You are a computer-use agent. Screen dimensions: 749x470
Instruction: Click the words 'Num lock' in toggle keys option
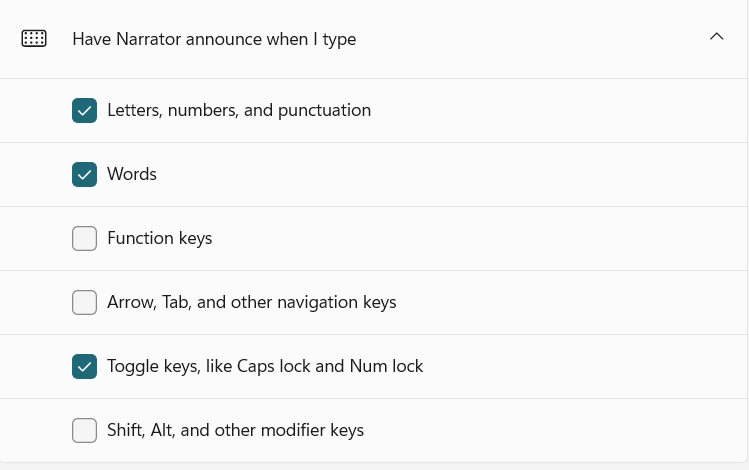[x=386, y=366]
